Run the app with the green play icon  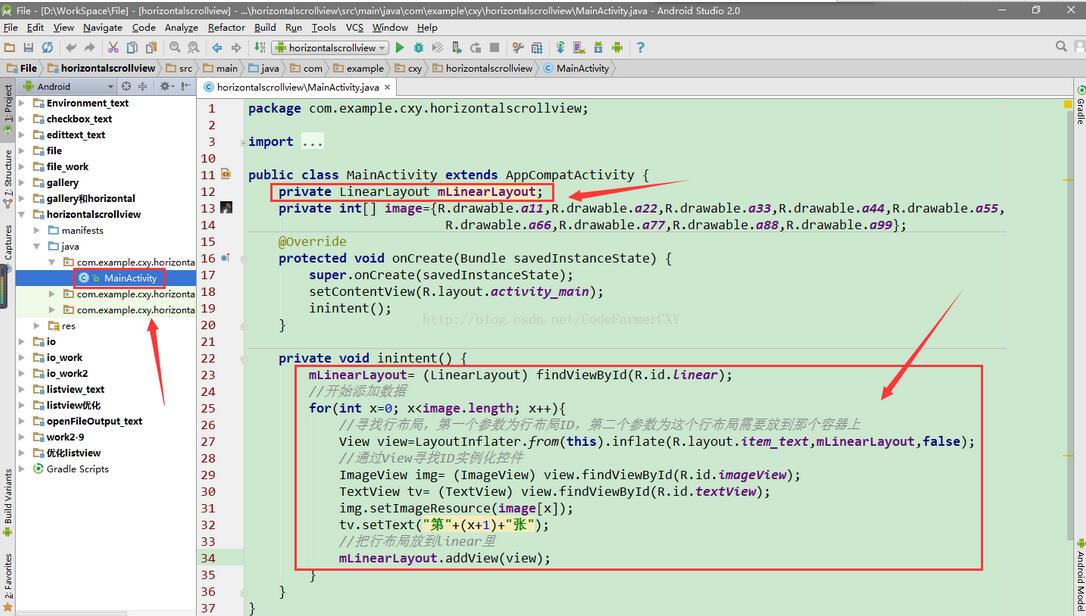400,47
